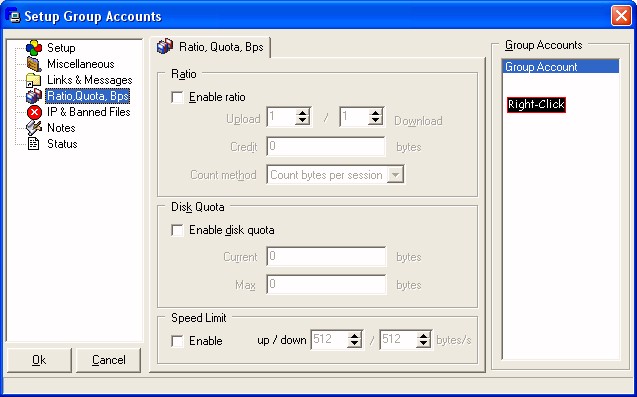Click the Upload ratio value field
Viewport: 637px width, 397px height.
[281, 117]
